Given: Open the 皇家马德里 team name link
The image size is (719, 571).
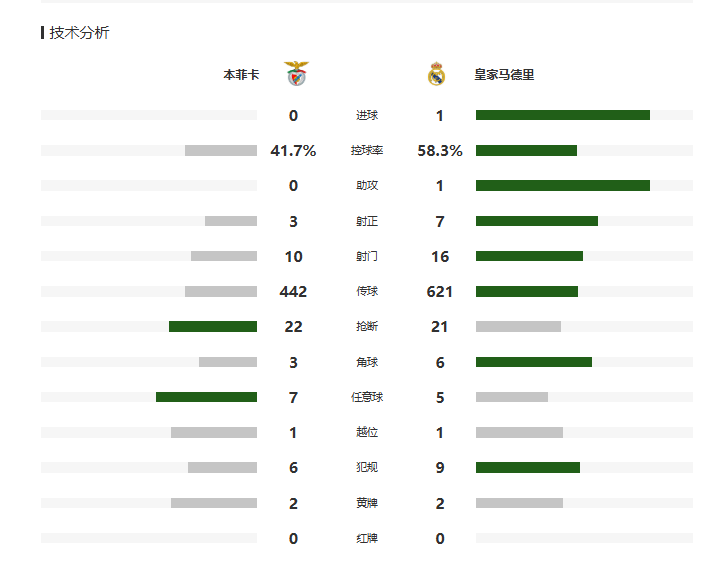Looking at the screenshot, I should point(504,75).
